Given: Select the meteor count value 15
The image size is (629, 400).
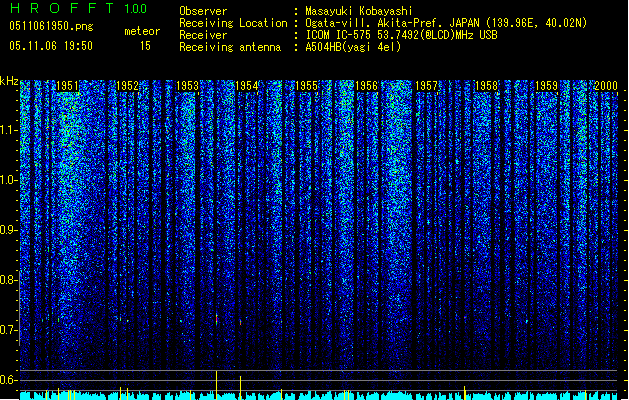Looking at the screenshot, I should 145,46.
